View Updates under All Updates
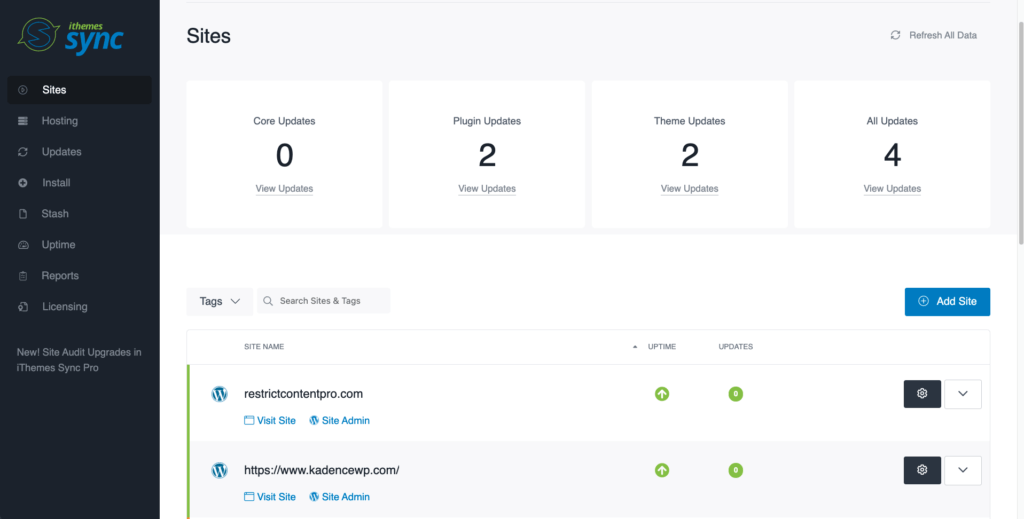Image resolution: width=1024 pixels, height=519 pixels. click(892, 189)
